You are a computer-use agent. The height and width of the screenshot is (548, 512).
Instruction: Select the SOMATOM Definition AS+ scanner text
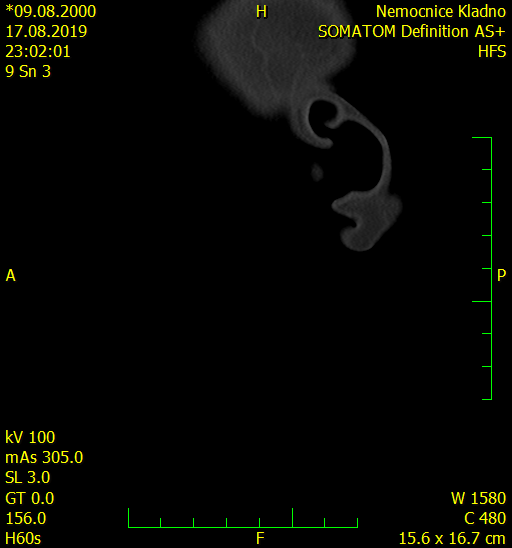(412, 31)
